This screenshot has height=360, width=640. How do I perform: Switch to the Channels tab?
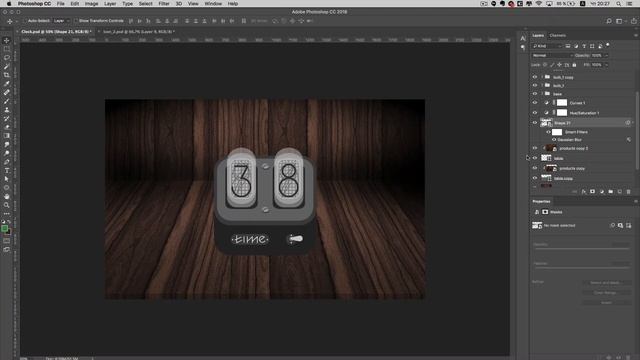[558, 36]
